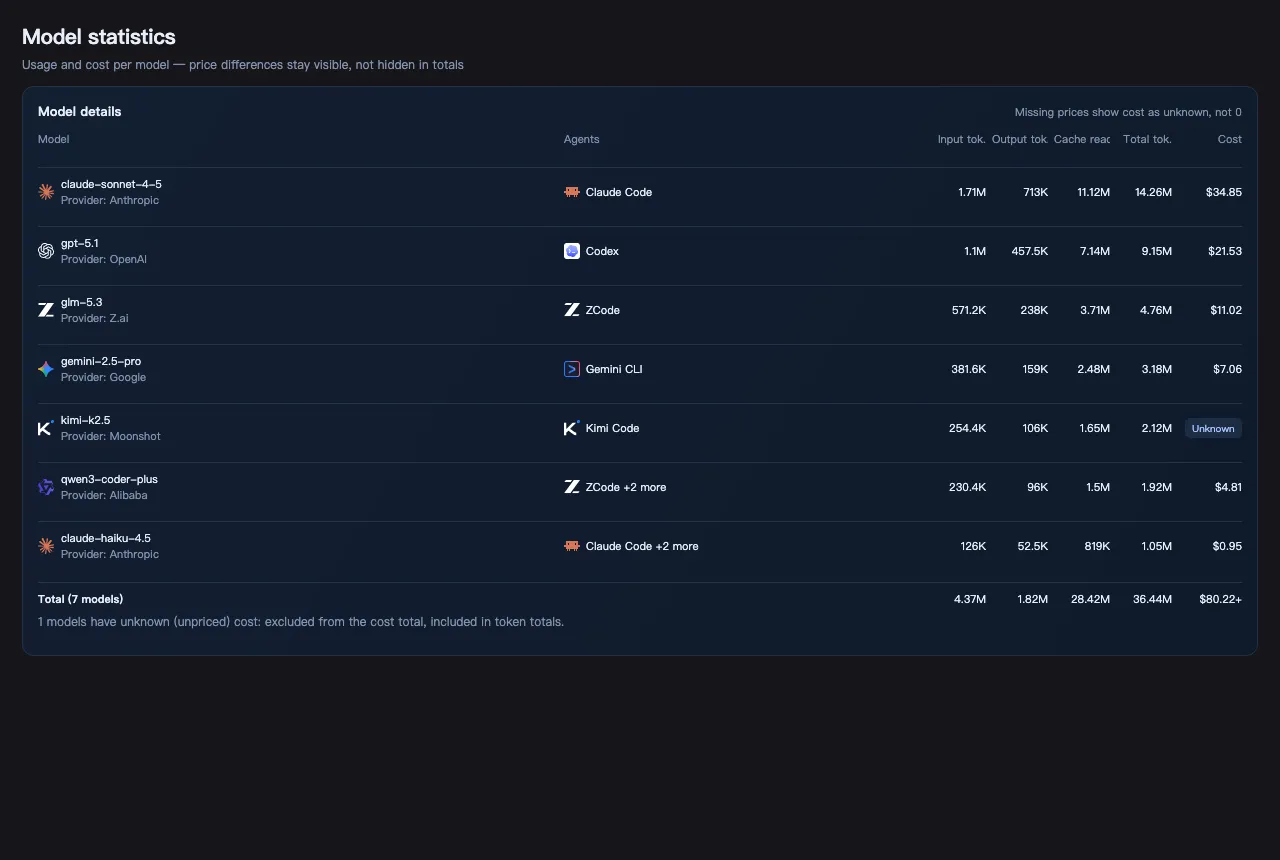Click the kimi-k2.5 model name
The width and height of the screenshot is (1280, 860).
pos(86,420)
